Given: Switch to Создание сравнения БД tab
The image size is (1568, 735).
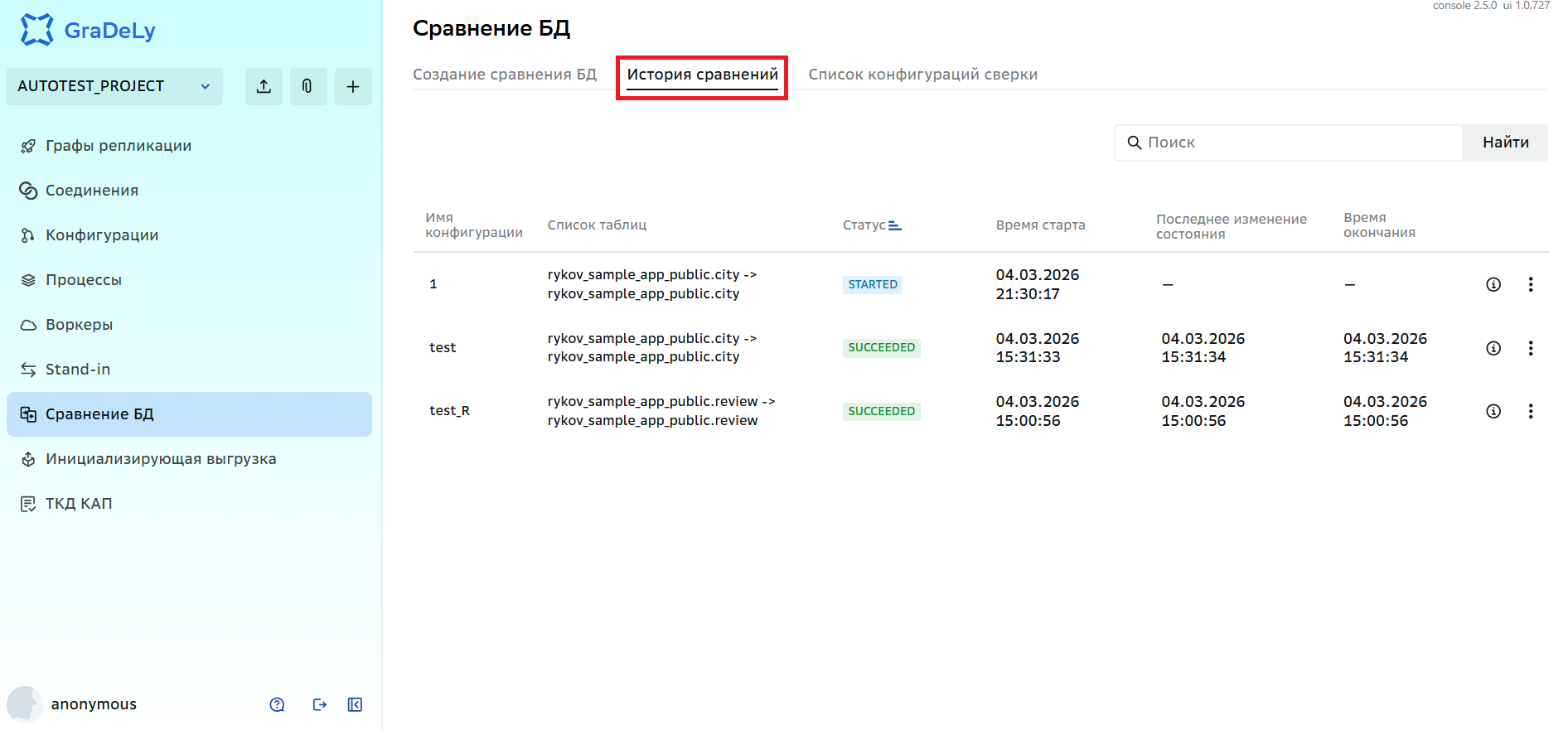Looking at the screenshot, I should coord(505,75).
